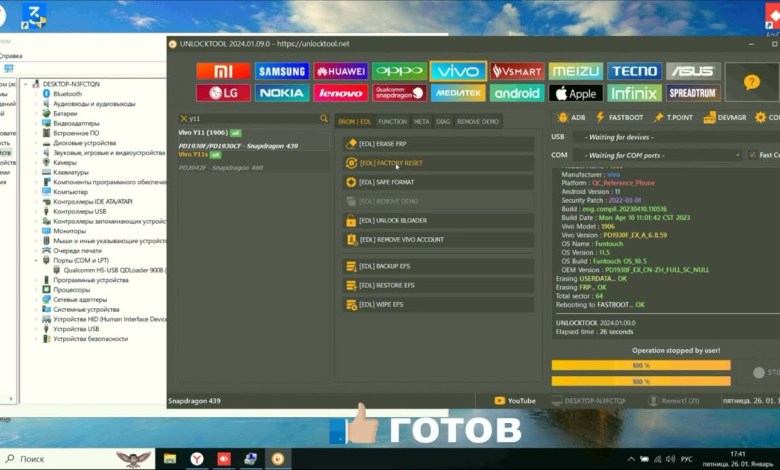Viewport: 780px width, 470px height.
Task: Open the YouTube link in status bar
Action: pyautogui.click(x=515, y=401)
